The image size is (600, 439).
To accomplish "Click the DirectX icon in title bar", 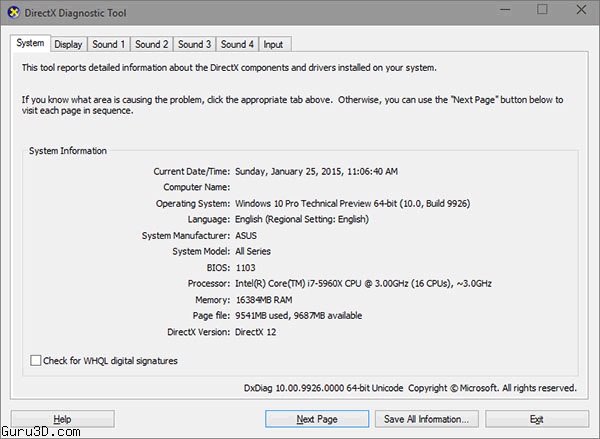I will 13,12.
